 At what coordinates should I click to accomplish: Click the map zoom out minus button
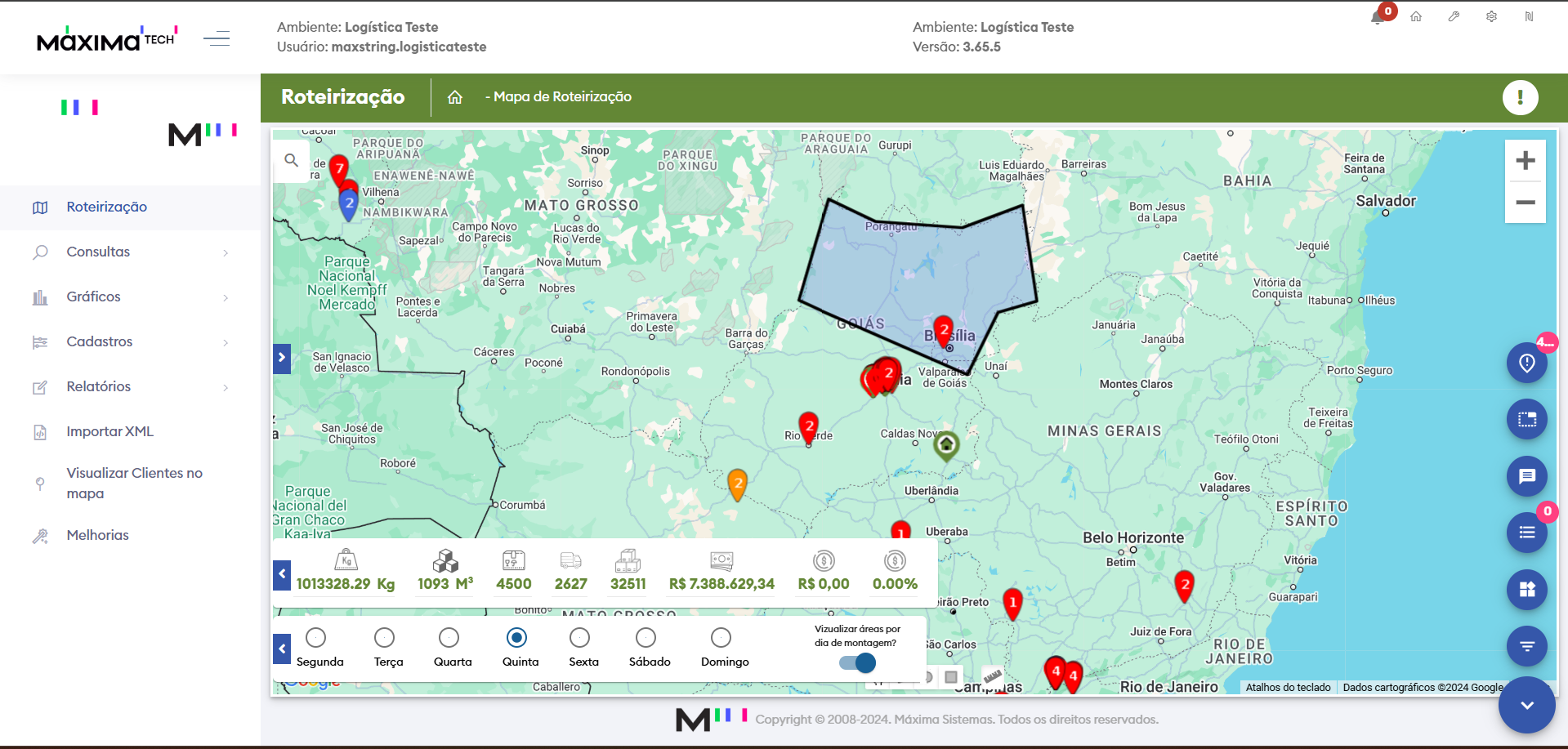click(1525, 203)
